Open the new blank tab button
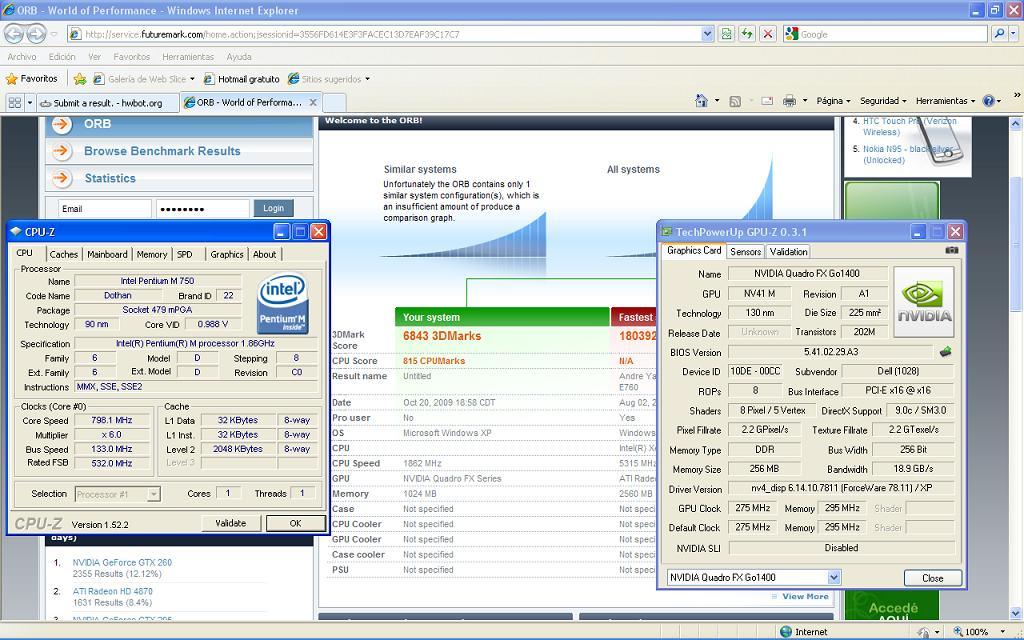Image resolution: width=1024 pixels, height=640 pixels. tap(334, 103)
